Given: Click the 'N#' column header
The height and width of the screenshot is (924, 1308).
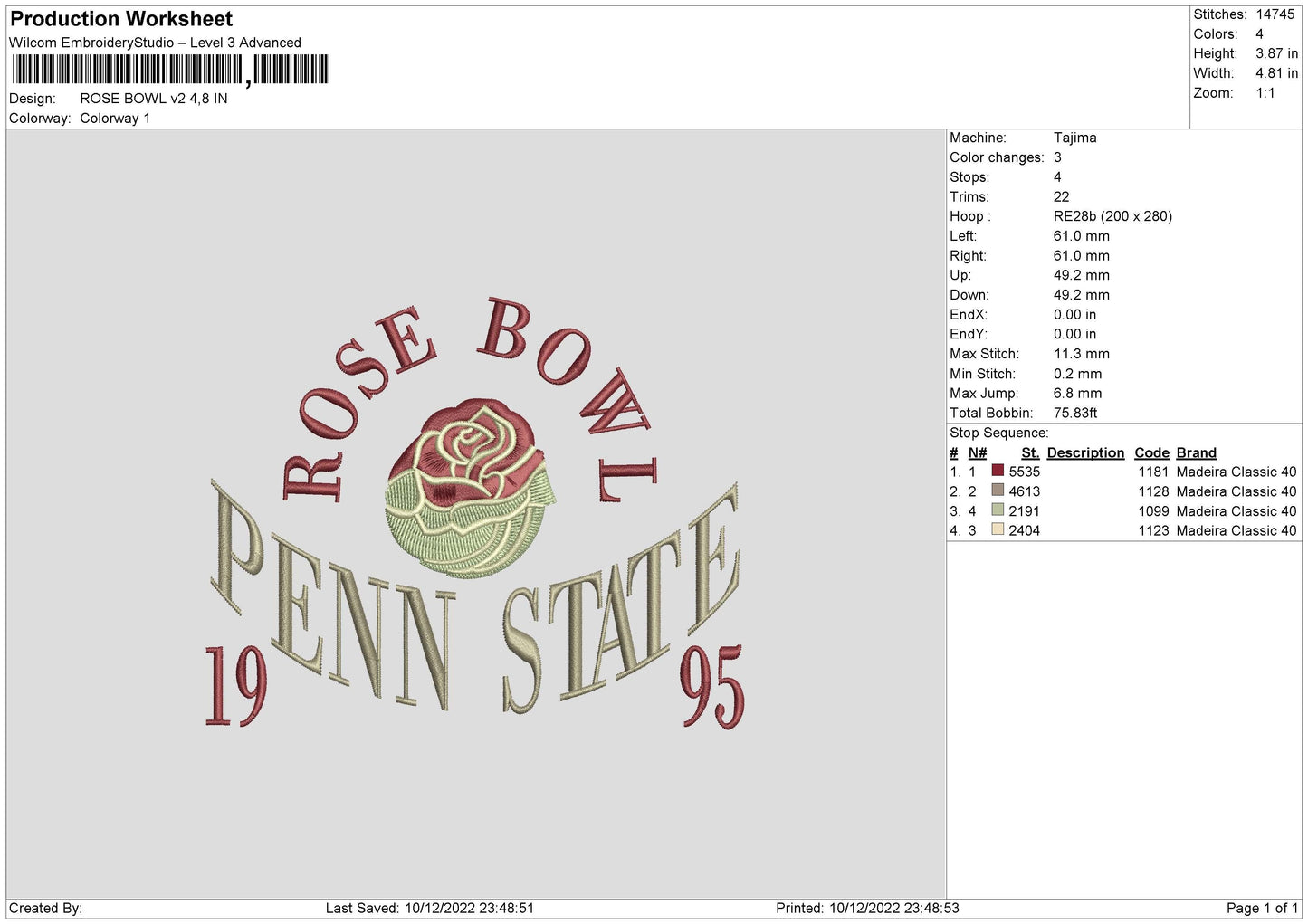Looking at the screenshot, I should (977, 452).
